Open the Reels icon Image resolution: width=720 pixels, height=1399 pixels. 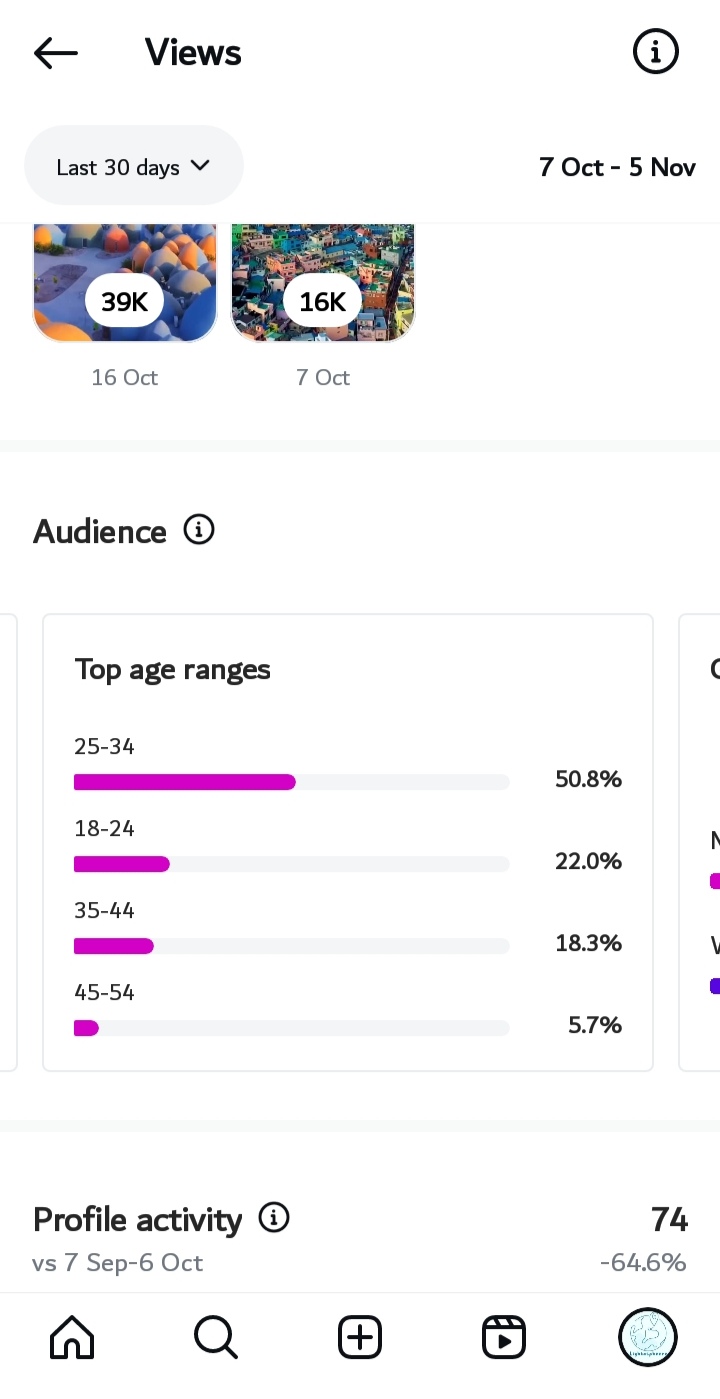click(x=504, y=1337)
